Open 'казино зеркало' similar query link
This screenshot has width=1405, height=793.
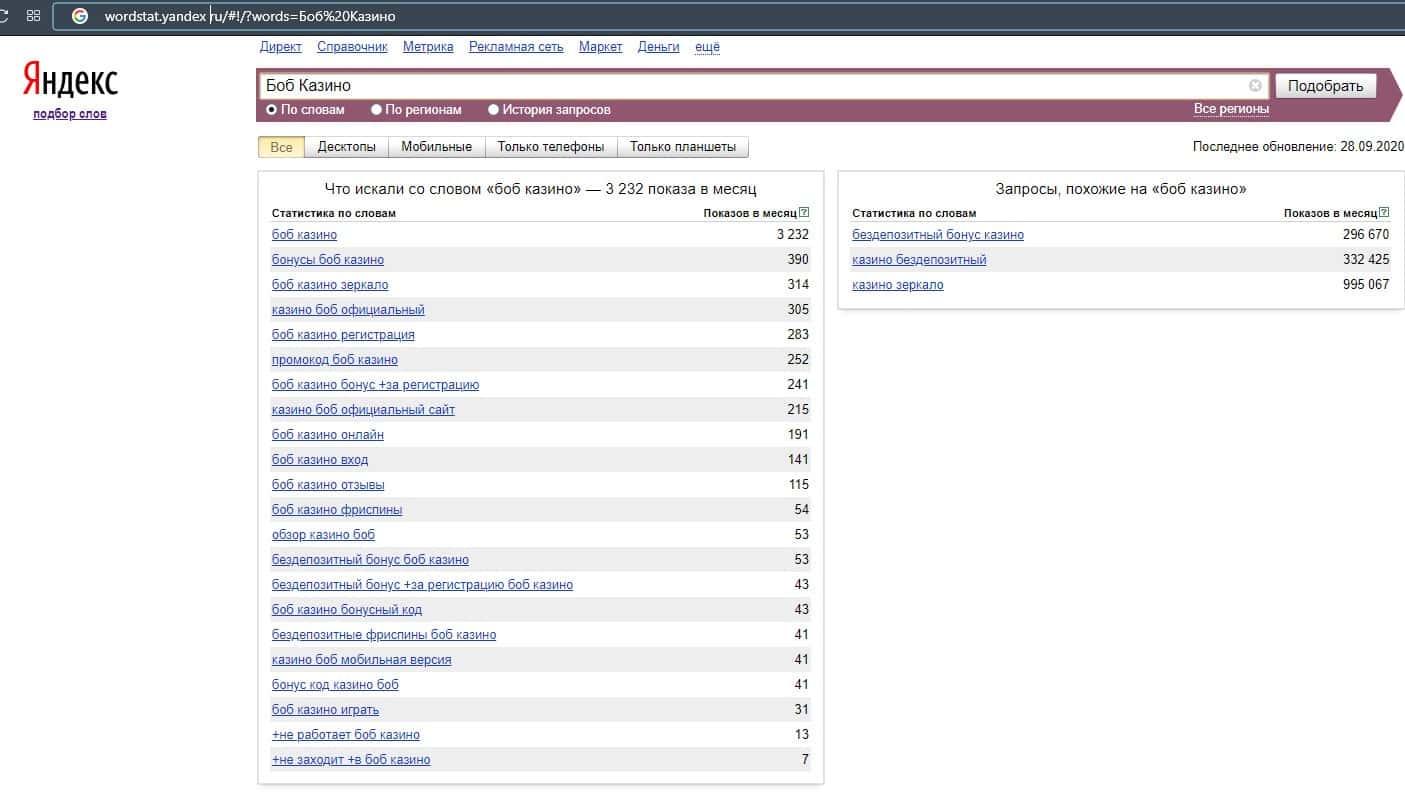(x=897, y=285)
